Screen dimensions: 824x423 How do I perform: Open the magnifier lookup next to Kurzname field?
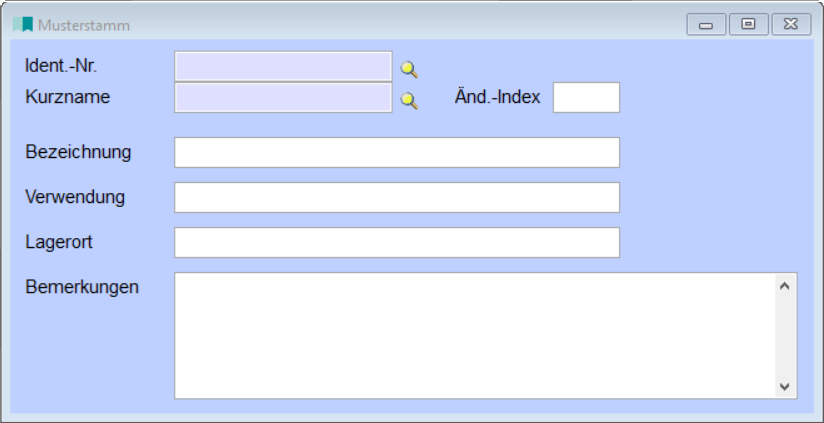coord(408,100)
